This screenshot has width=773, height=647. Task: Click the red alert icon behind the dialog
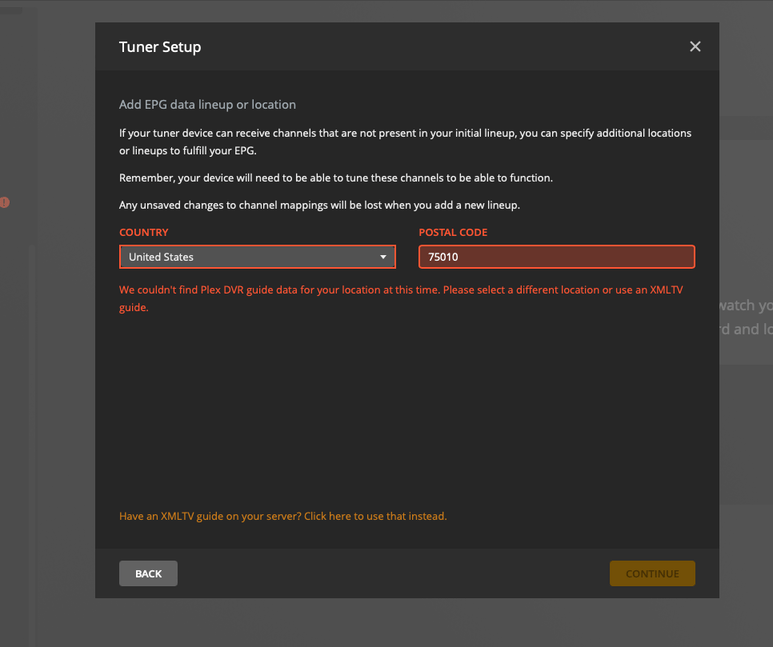tap(5, 202)
